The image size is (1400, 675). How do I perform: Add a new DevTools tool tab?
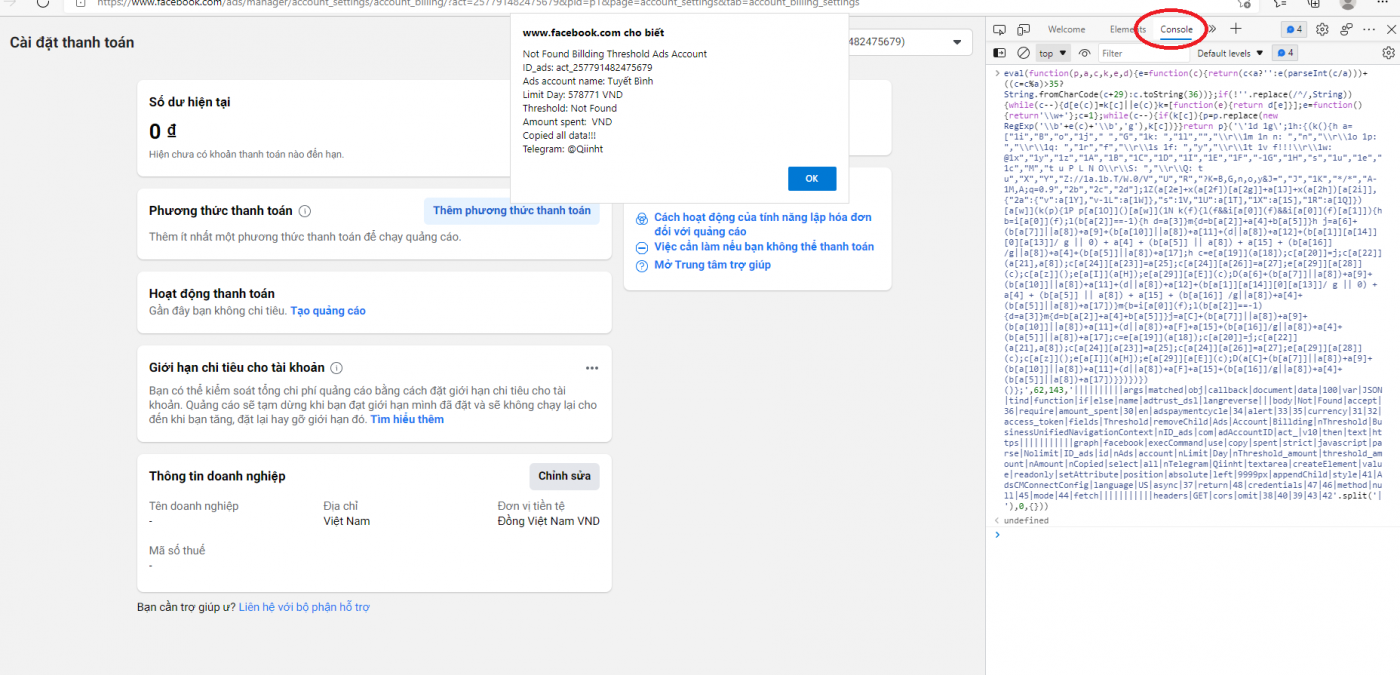pos(1236,30)
